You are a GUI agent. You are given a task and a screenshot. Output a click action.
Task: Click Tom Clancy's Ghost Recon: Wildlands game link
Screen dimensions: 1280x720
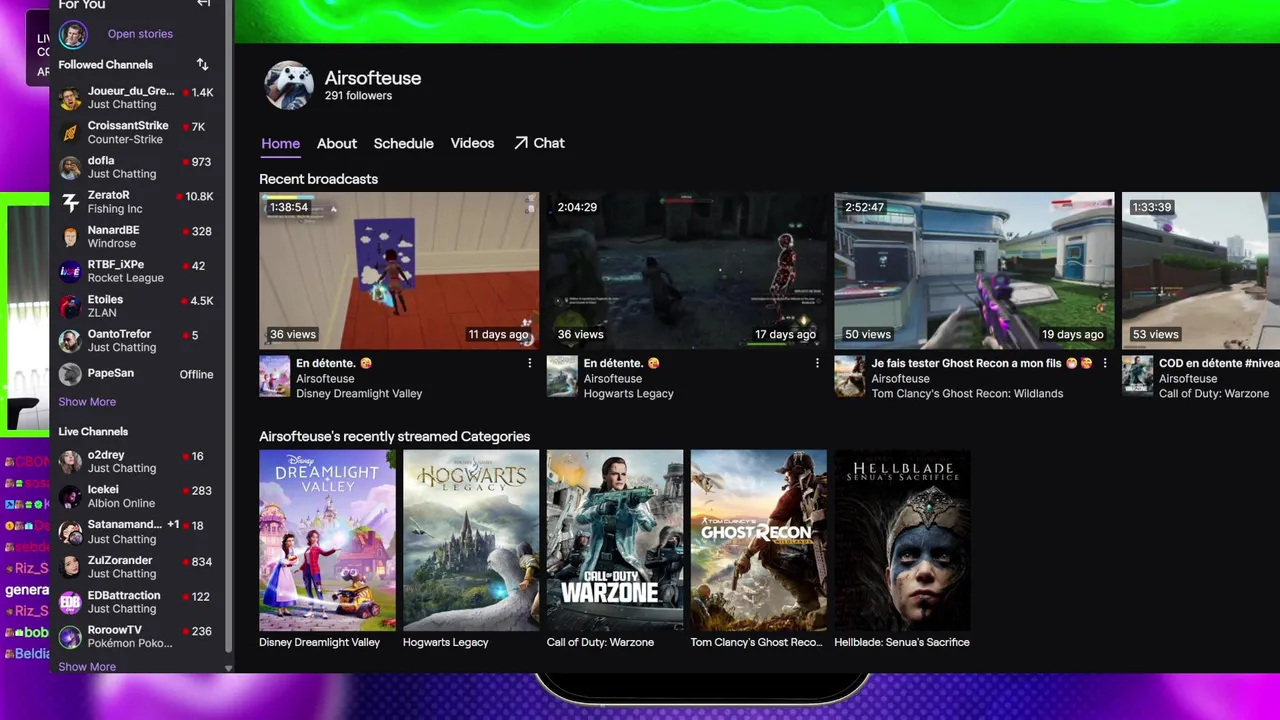tap(967, 394)
